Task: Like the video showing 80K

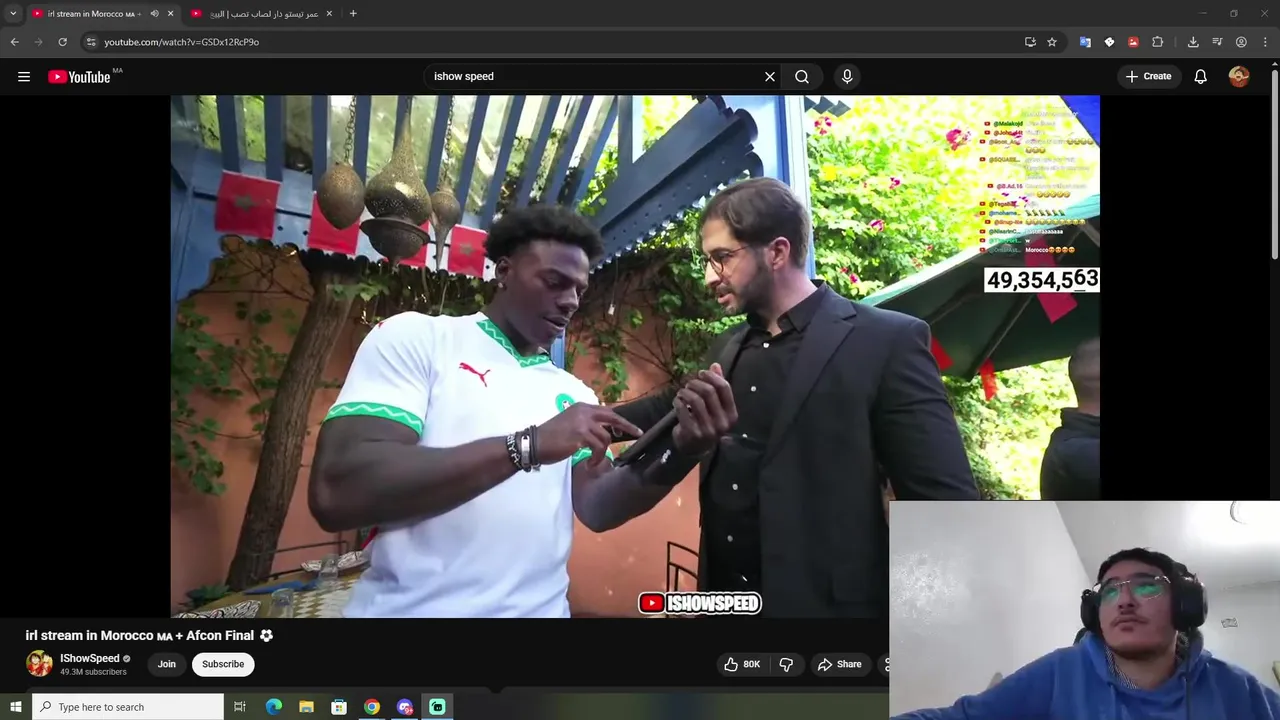Action: 744,664
